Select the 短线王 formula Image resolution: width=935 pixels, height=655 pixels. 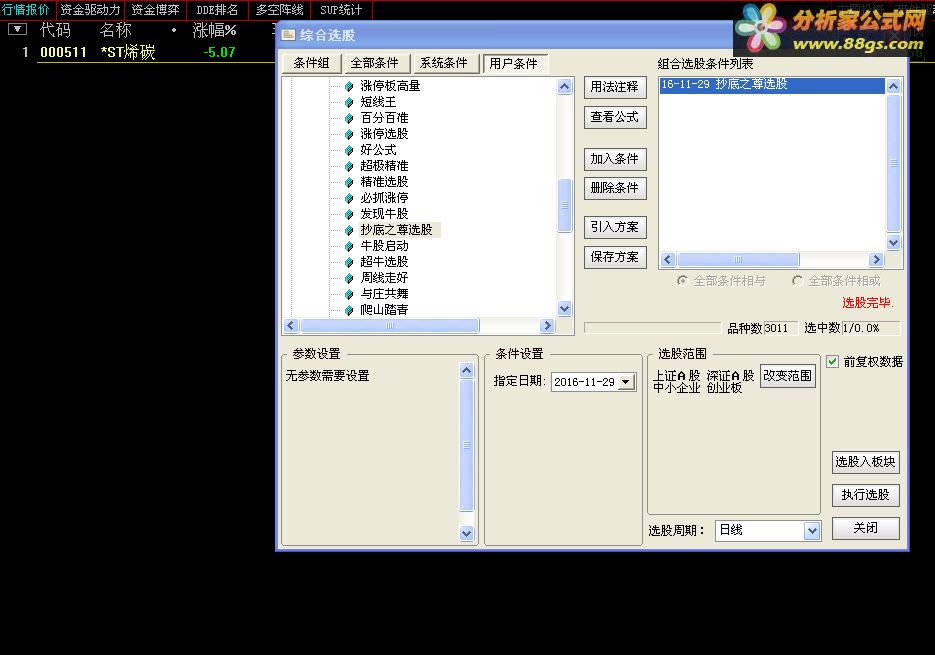coord(378,102)
